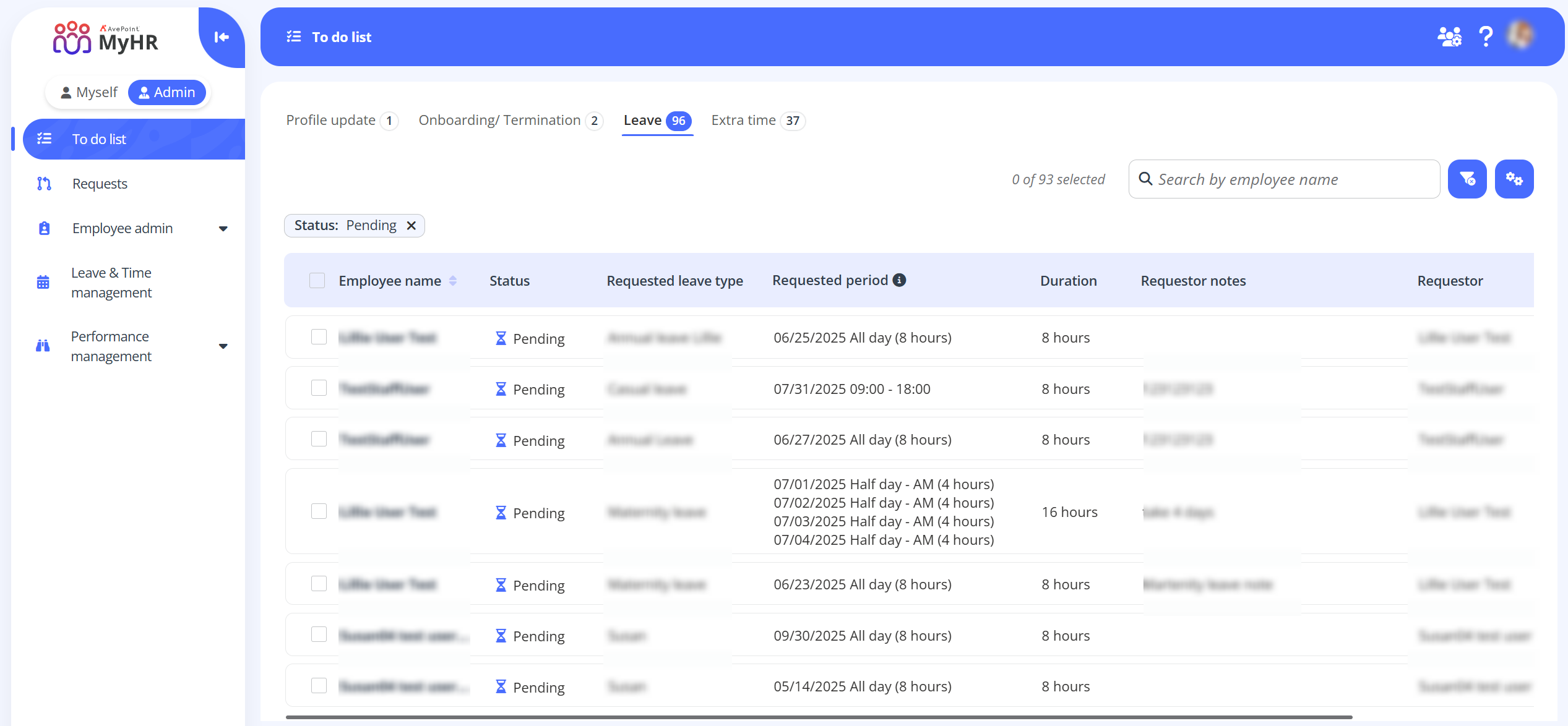Click the horizontal table scrollbar
Viewport: 1568px width, 726px height.
[818, 717]
